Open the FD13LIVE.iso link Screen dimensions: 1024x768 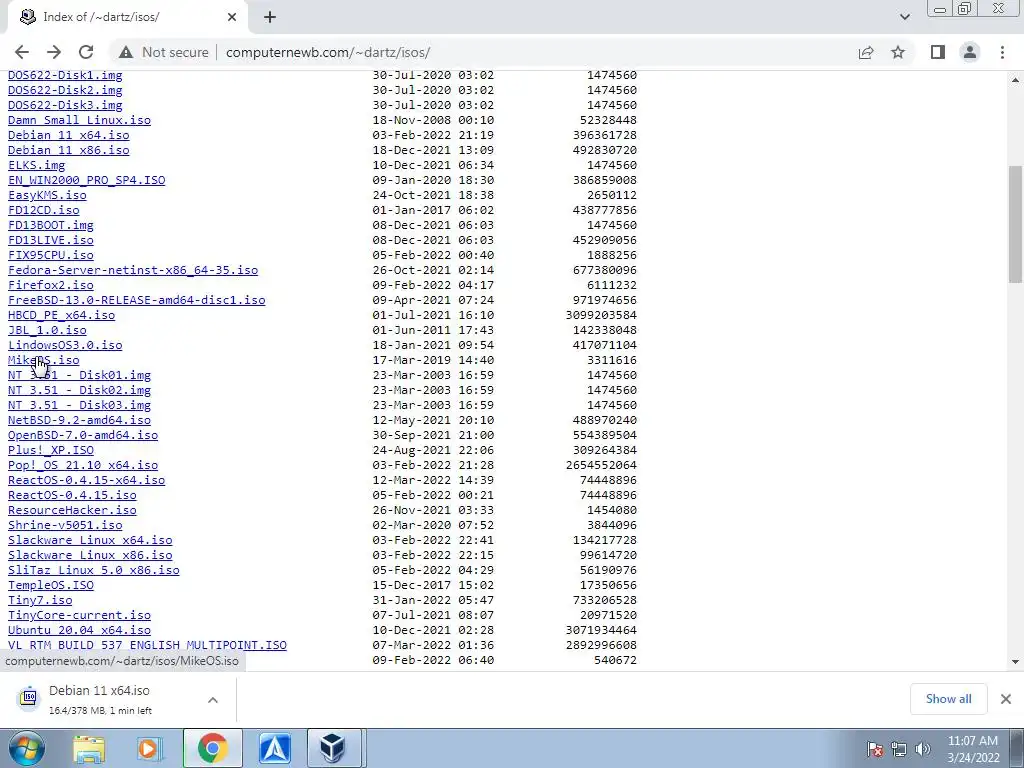click(50, 240)
